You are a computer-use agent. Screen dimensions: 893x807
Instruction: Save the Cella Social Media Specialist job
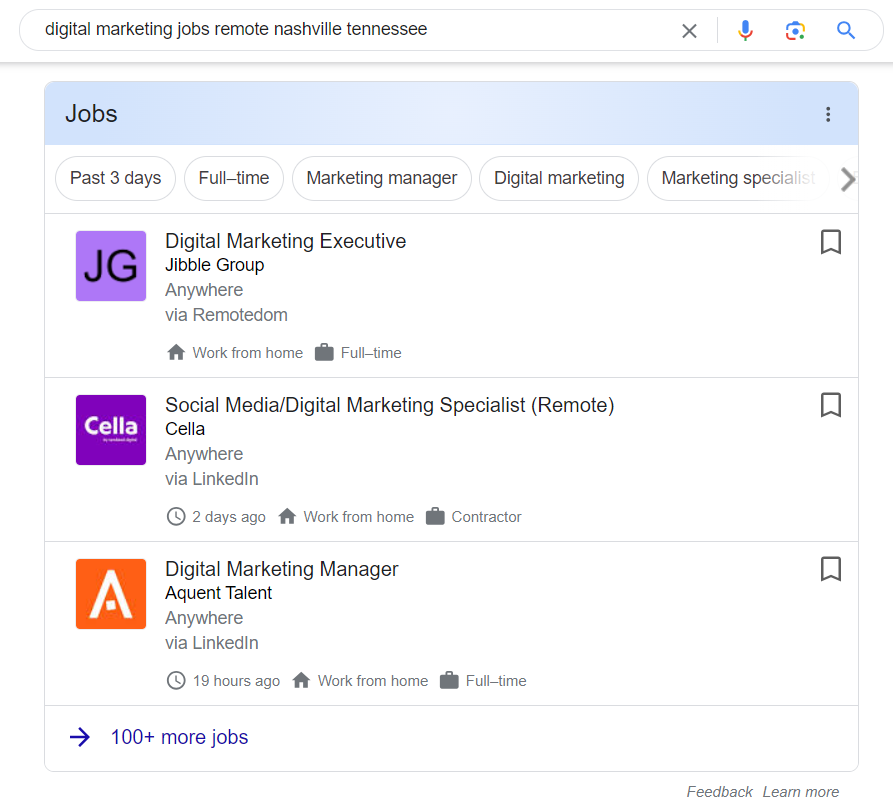pos(830,405)
